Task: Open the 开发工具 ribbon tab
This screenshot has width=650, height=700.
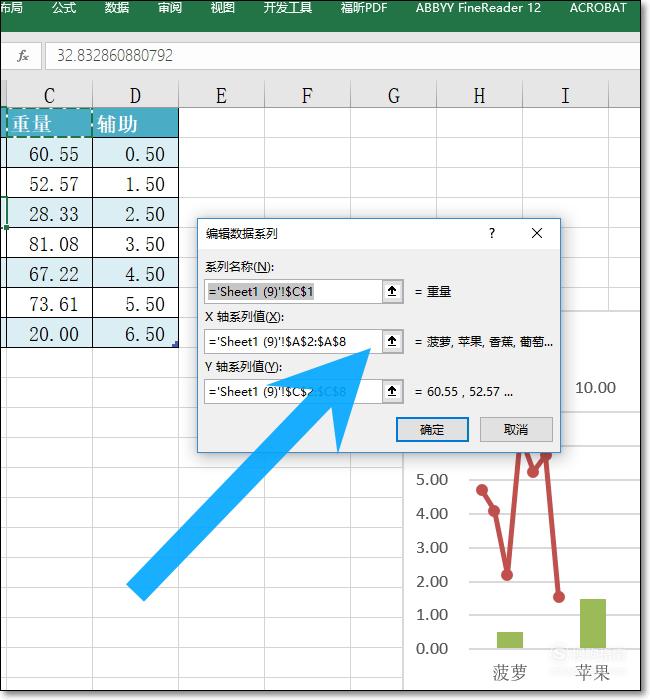Action: (x=288, y=8)
